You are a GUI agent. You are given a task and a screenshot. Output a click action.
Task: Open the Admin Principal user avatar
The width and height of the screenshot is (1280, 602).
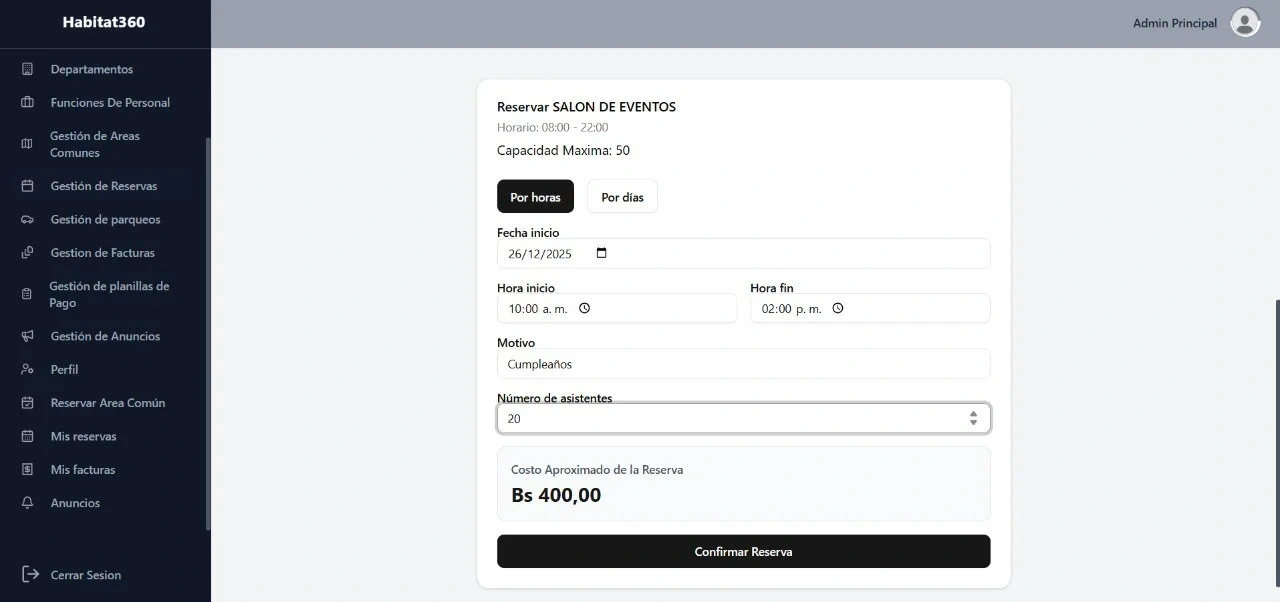tap(1244, 23)
